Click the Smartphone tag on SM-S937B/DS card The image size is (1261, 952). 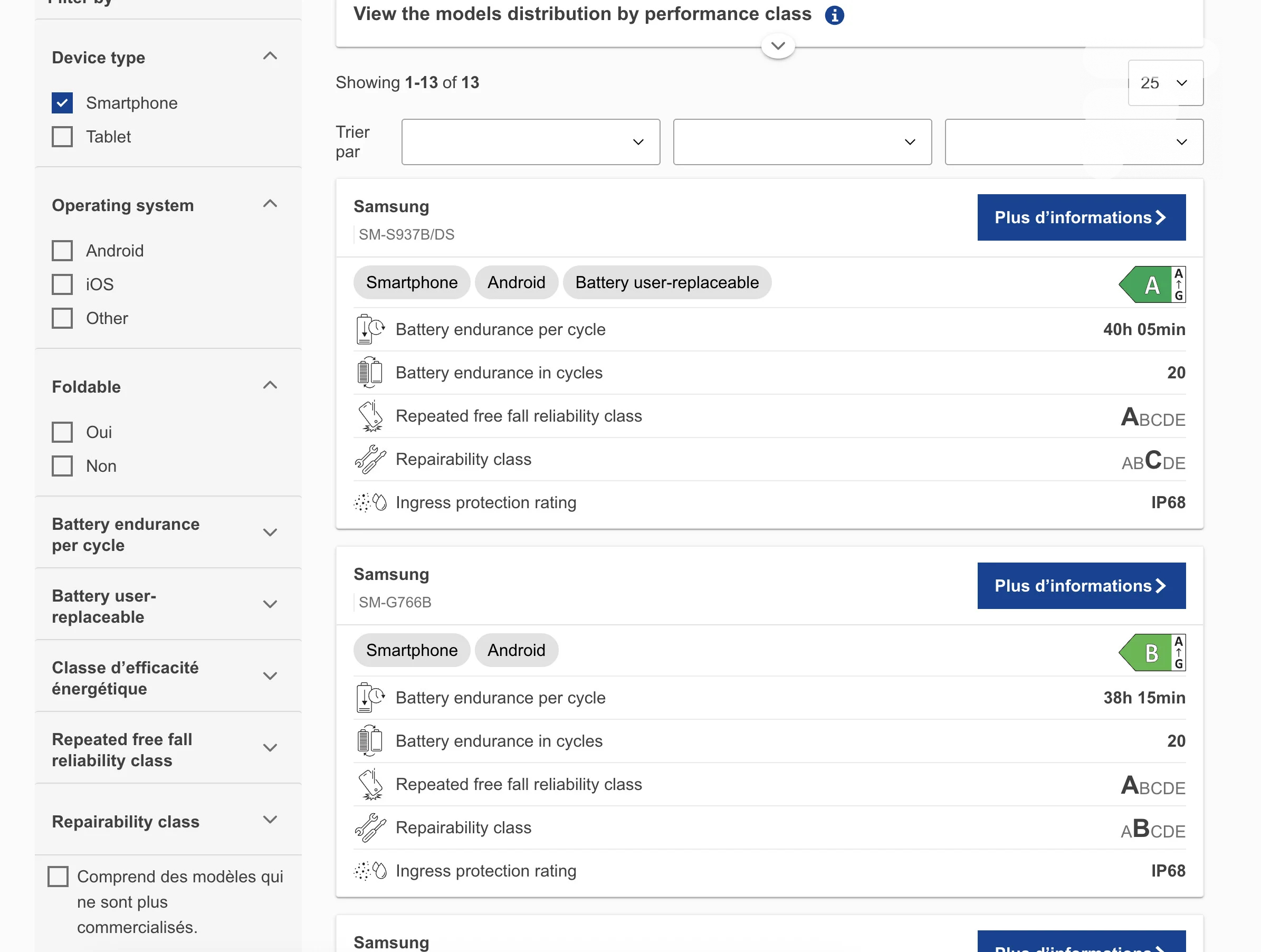pos(412,282)
